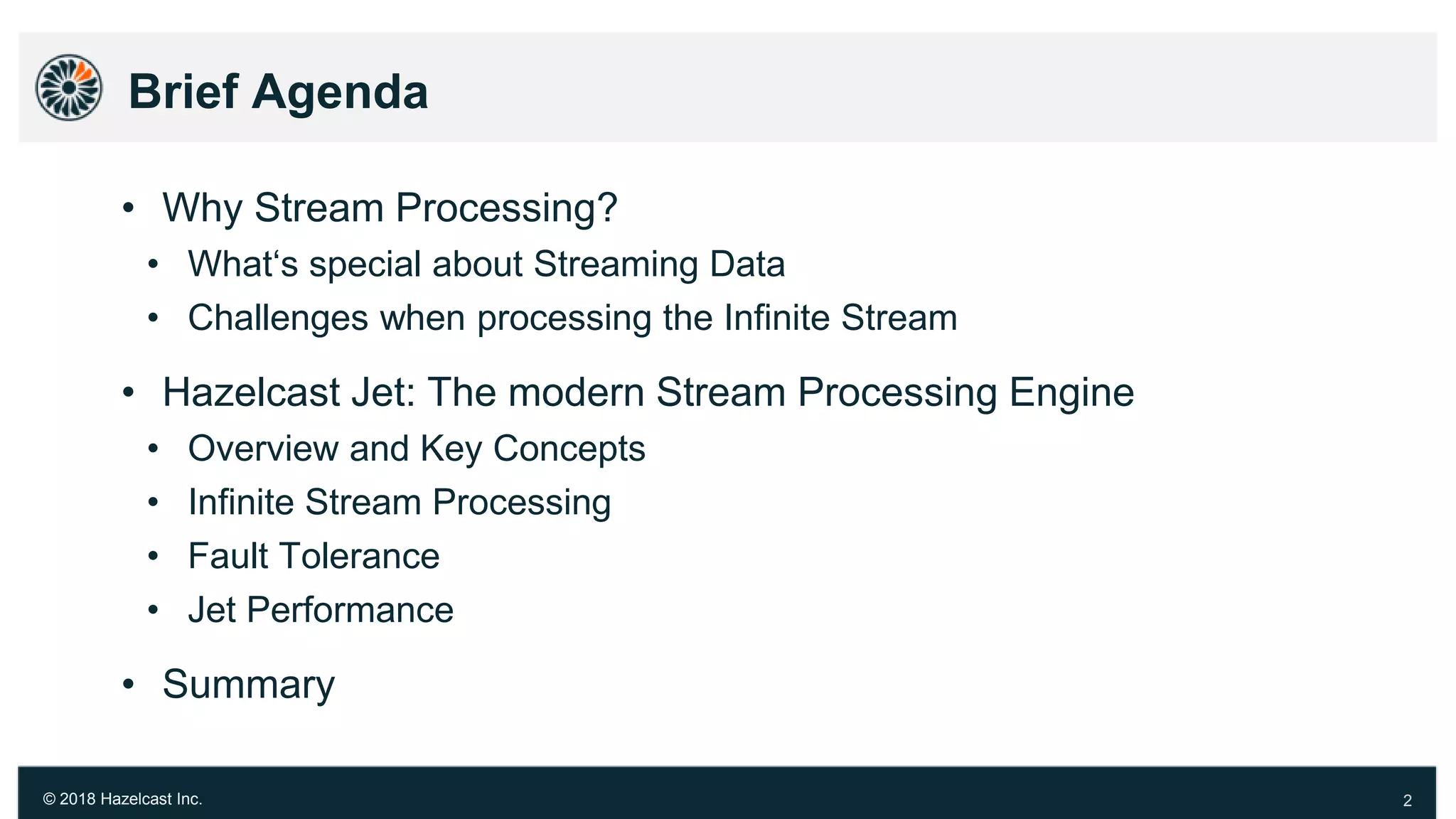Image resolution: width=1456 pixels, height=819 pixels.
Task: Click Overview and Key Concepts item
Action: (x=417, y=449)
